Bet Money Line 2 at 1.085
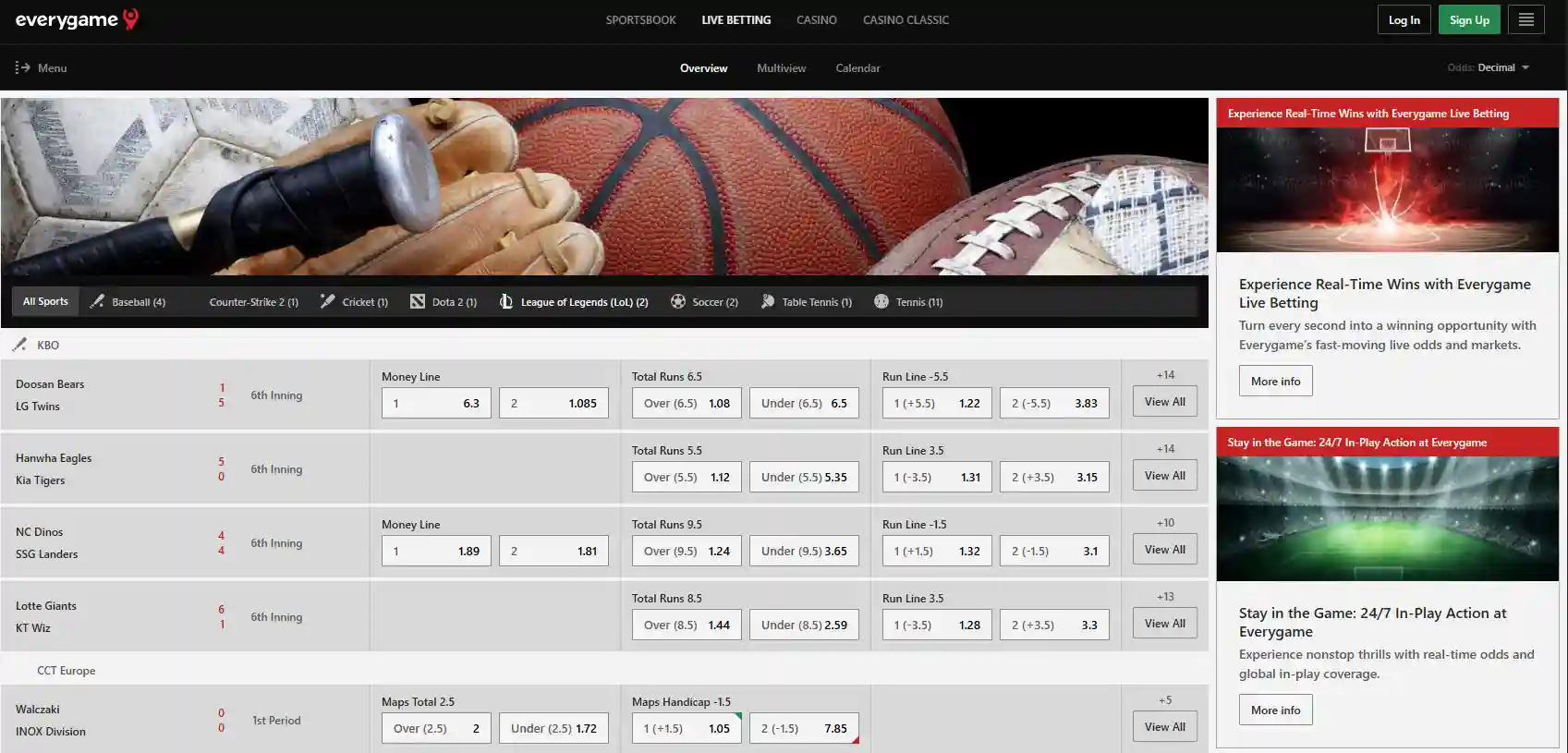The image size is (1568, 753). [x=553, y=403]
